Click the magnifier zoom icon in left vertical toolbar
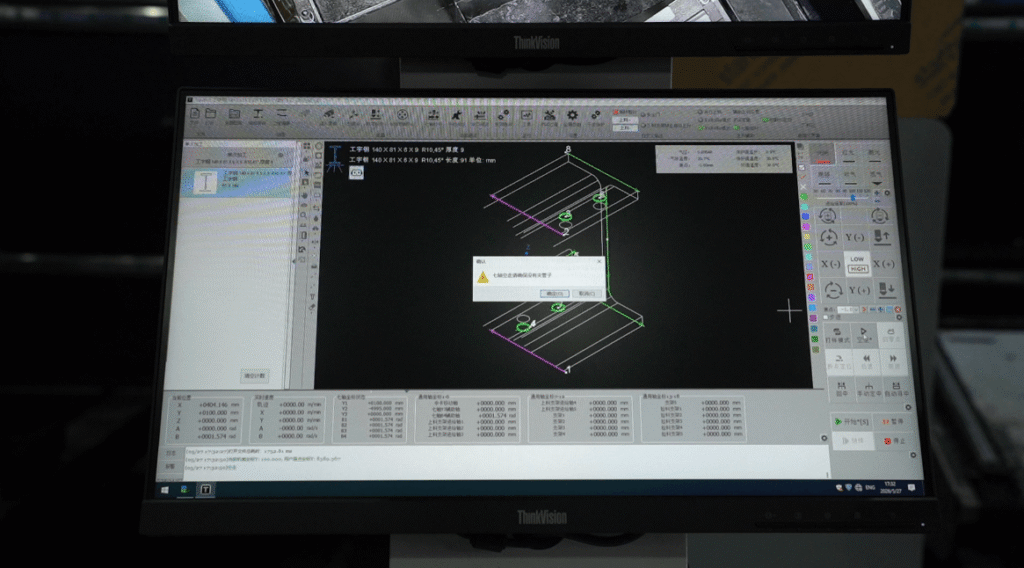Image resolution: width=1024 pixels, height=568 pixels. pos(303,214)
